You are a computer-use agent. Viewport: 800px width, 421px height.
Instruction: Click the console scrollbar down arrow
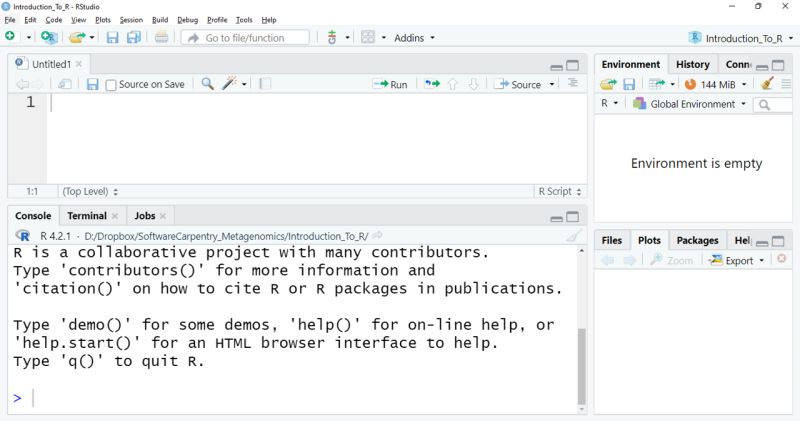(x=582, y=409)
